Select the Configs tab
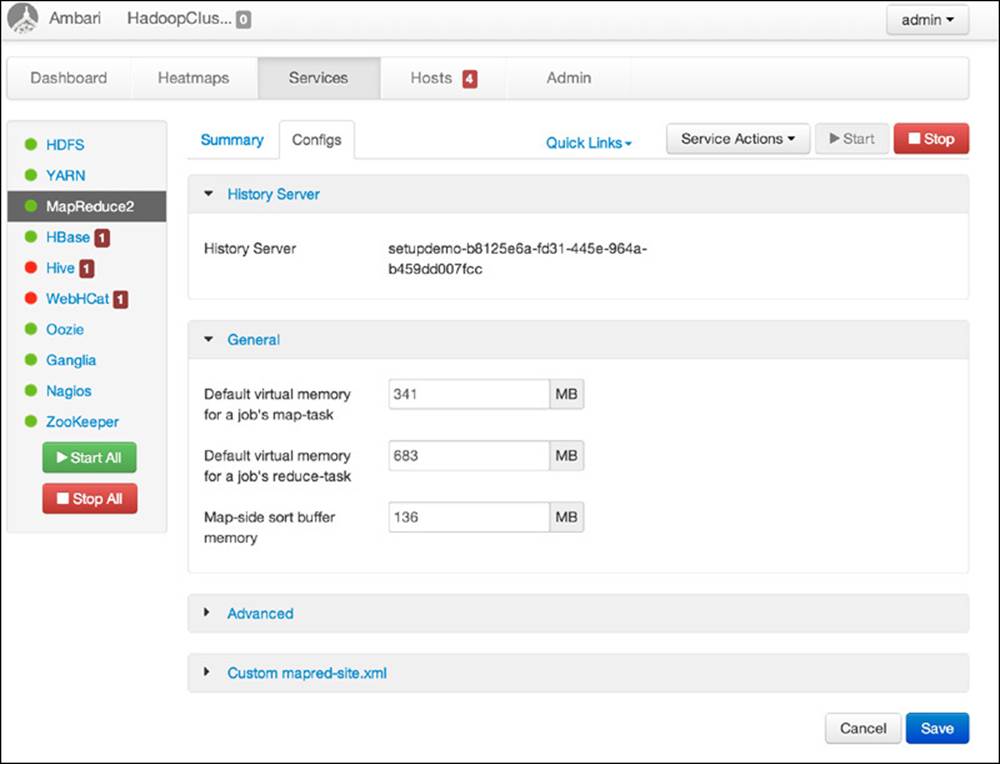 [x=317, y=140]
